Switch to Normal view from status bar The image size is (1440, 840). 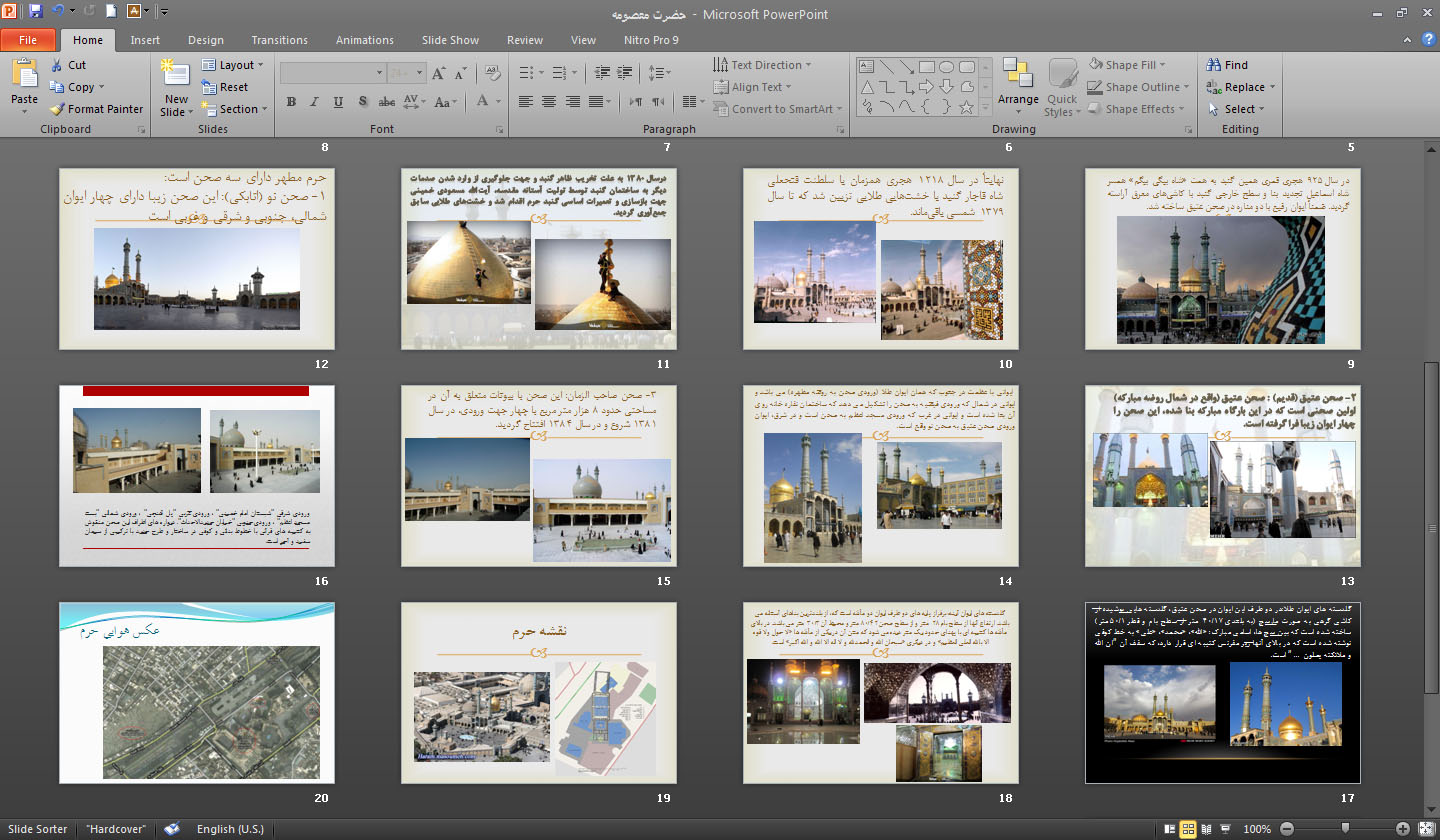coord(1169,829)
